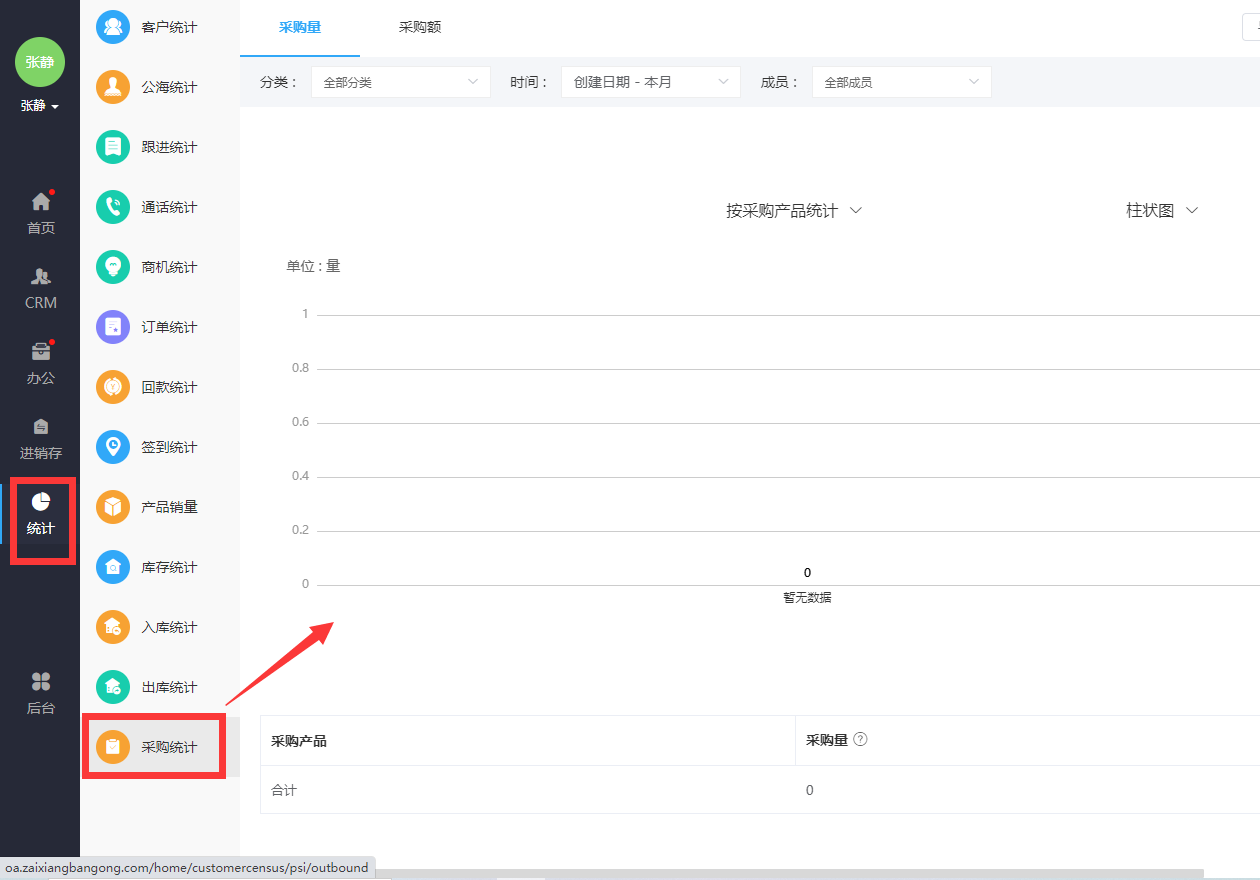Select the 公海统计 orange icon
1260x880 pixels.
pyautogui.click(x=113, y=87)
